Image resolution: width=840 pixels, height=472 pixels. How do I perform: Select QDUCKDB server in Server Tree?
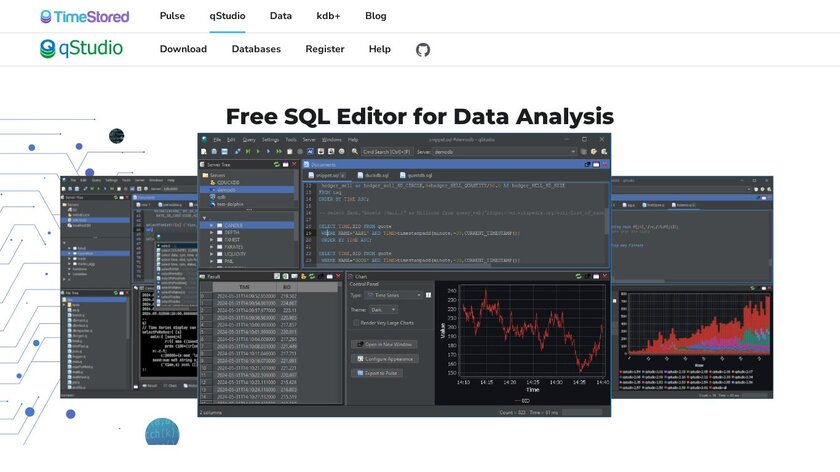pos(229,182)
